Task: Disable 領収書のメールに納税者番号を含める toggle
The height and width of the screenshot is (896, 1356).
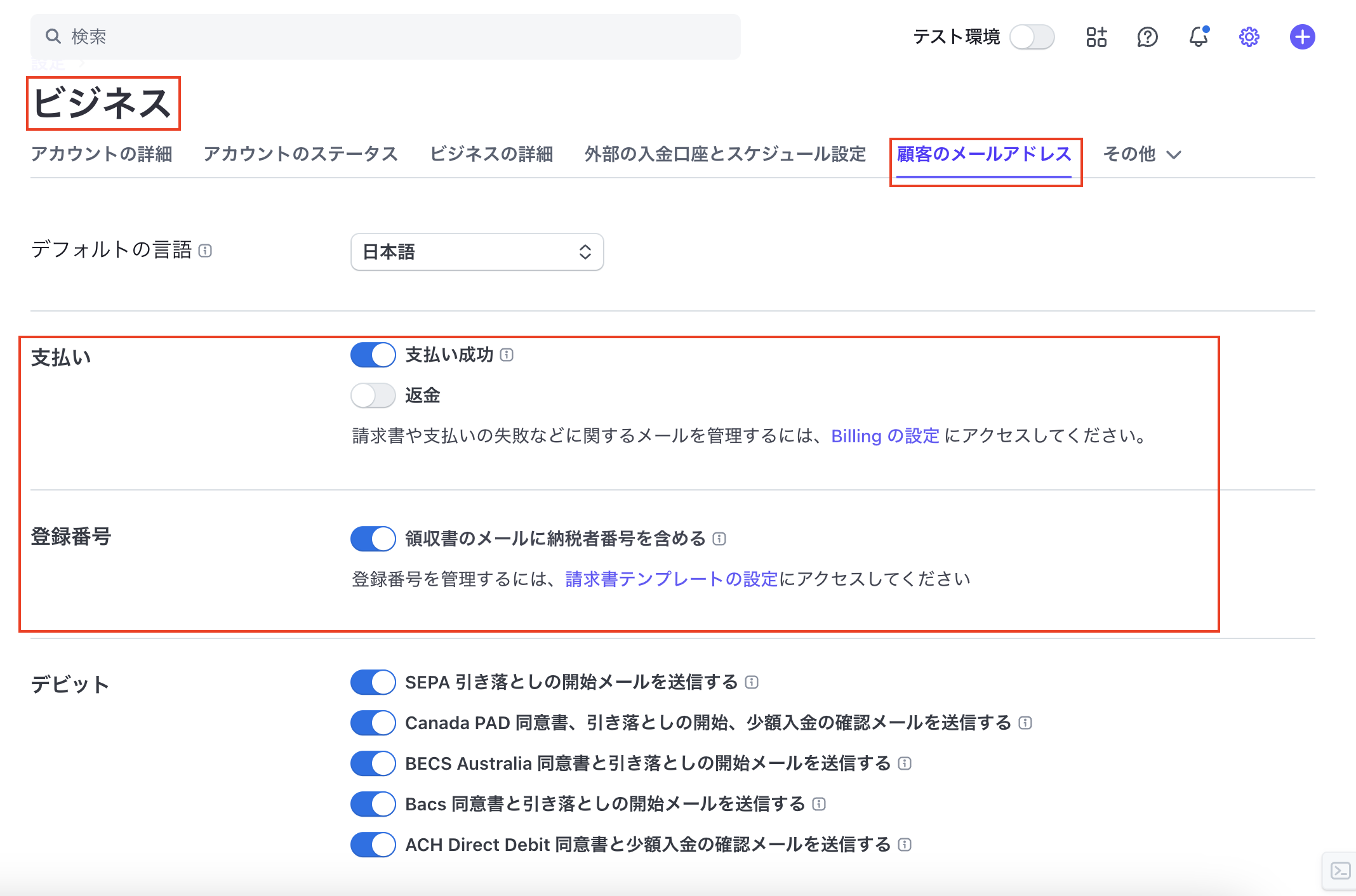Action: (x=373, y=539)
